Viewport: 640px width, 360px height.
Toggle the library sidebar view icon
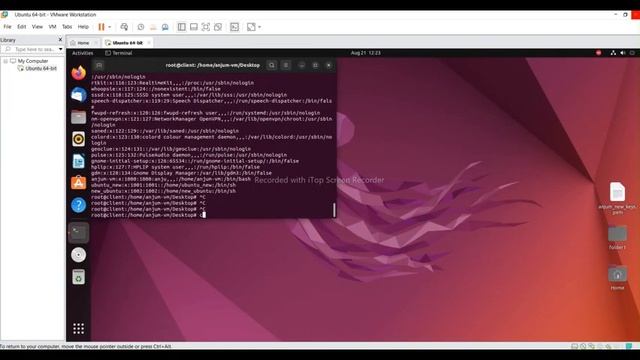click(182, 27)
